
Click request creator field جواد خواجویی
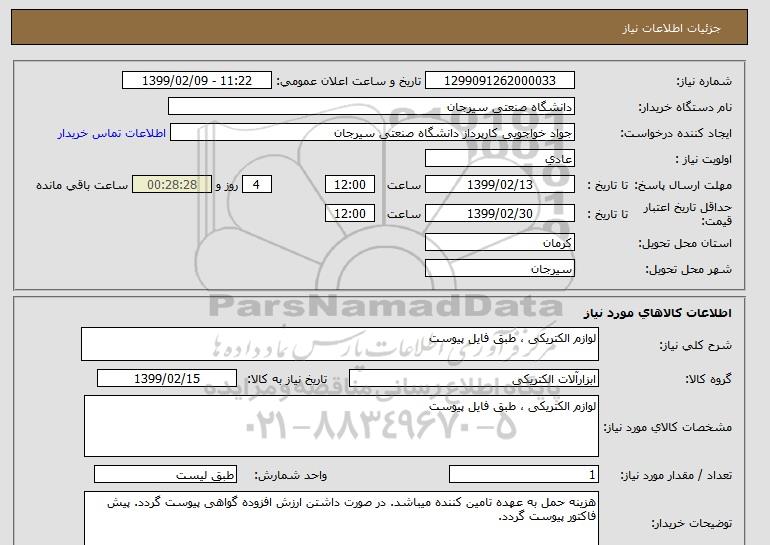click(x=372, y=133)
